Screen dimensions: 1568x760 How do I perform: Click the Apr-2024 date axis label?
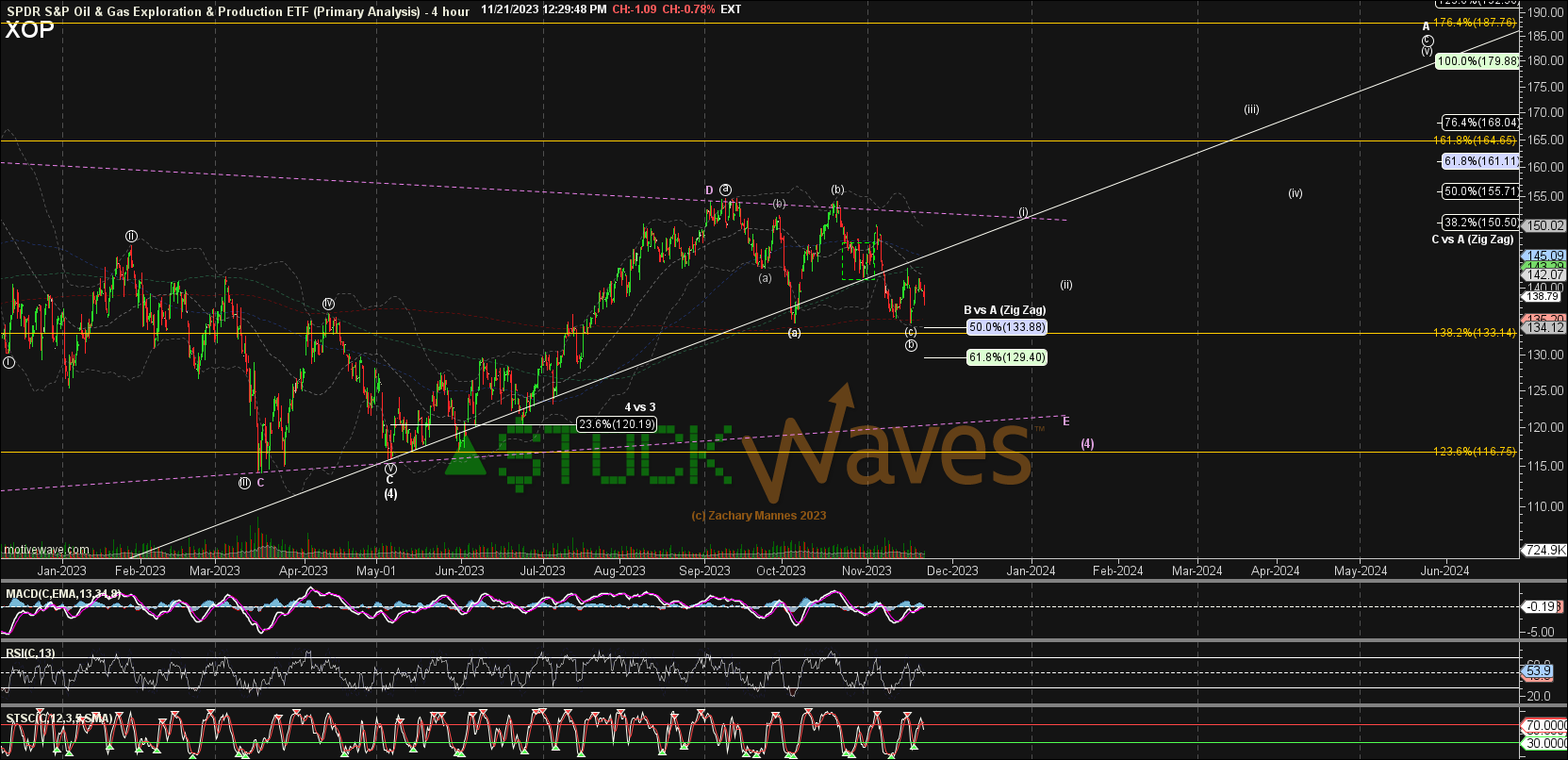click(1275, 570)
